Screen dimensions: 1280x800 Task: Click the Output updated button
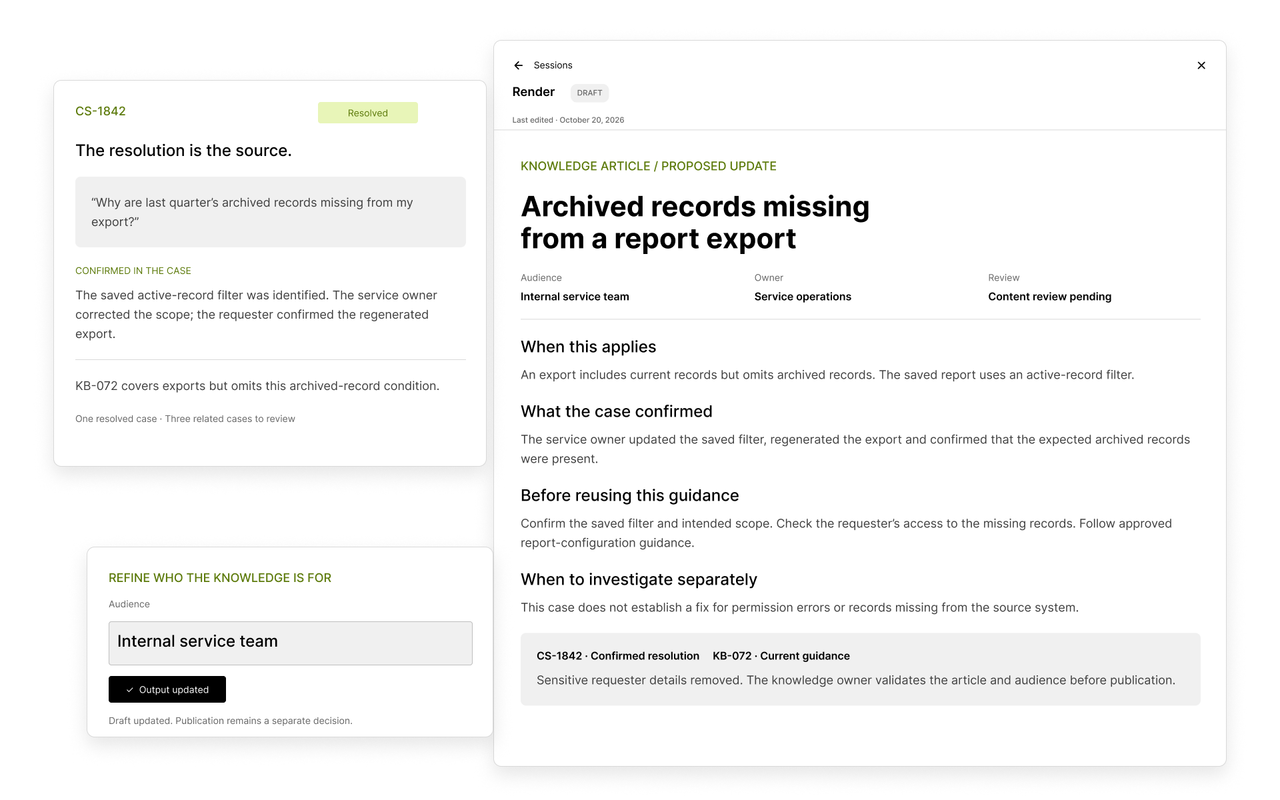[167, 689]
